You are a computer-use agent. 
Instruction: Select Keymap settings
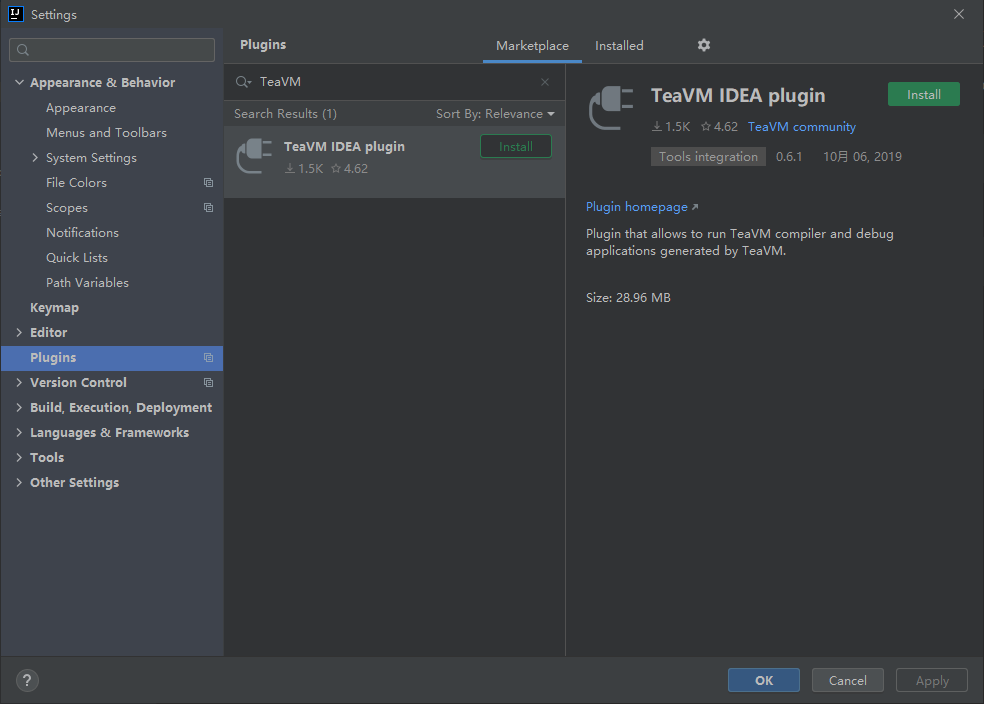[55, 308]
